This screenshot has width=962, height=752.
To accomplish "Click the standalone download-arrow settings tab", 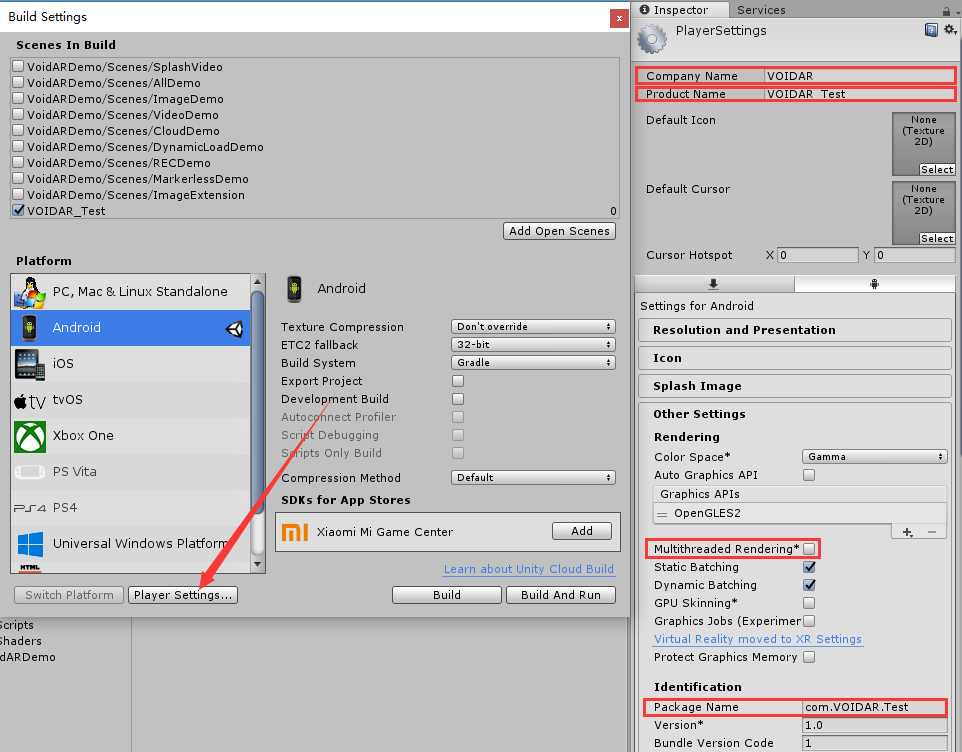I will pos(714,284).
